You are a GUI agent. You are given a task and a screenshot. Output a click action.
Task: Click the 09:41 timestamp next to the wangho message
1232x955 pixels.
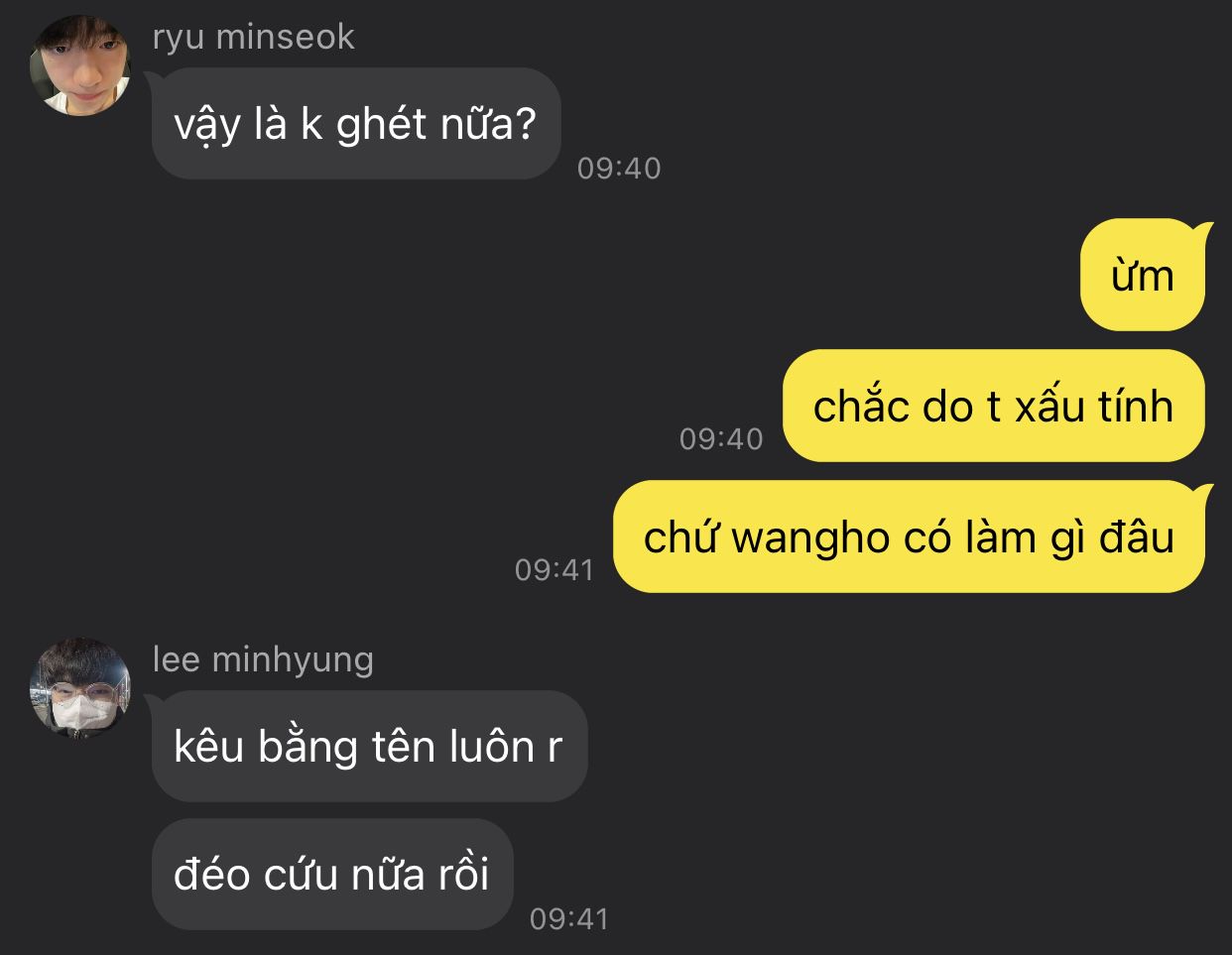click(x=554, y=570)
